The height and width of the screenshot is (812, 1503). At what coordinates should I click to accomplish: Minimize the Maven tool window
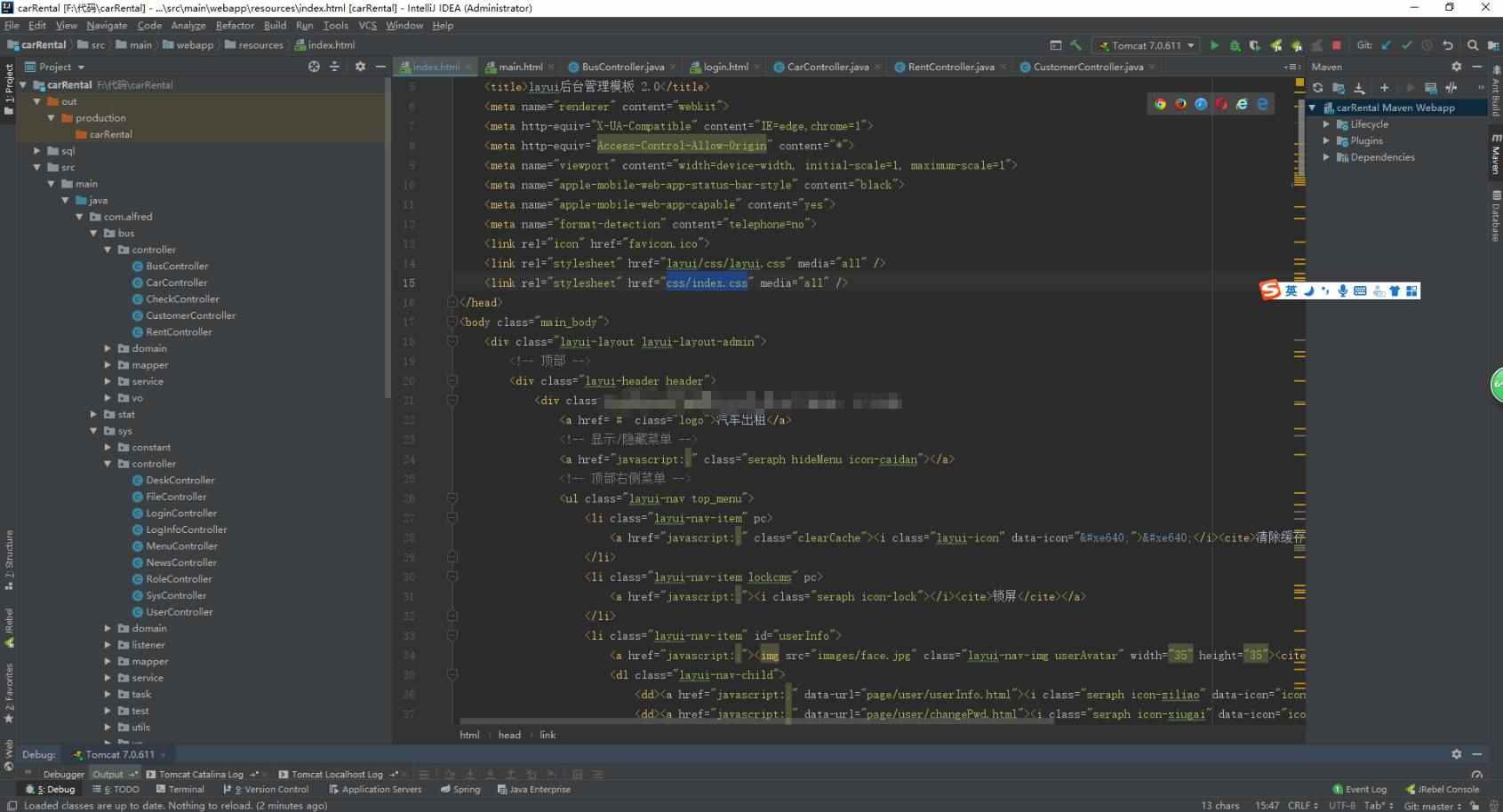pyautogui.click(x=1477, y=67)
